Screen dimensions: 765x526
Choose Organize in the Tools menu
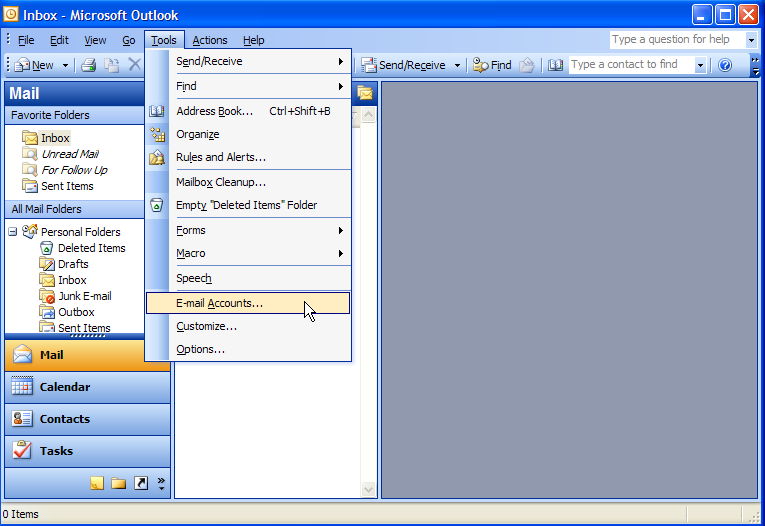click(x=248, y=134)
